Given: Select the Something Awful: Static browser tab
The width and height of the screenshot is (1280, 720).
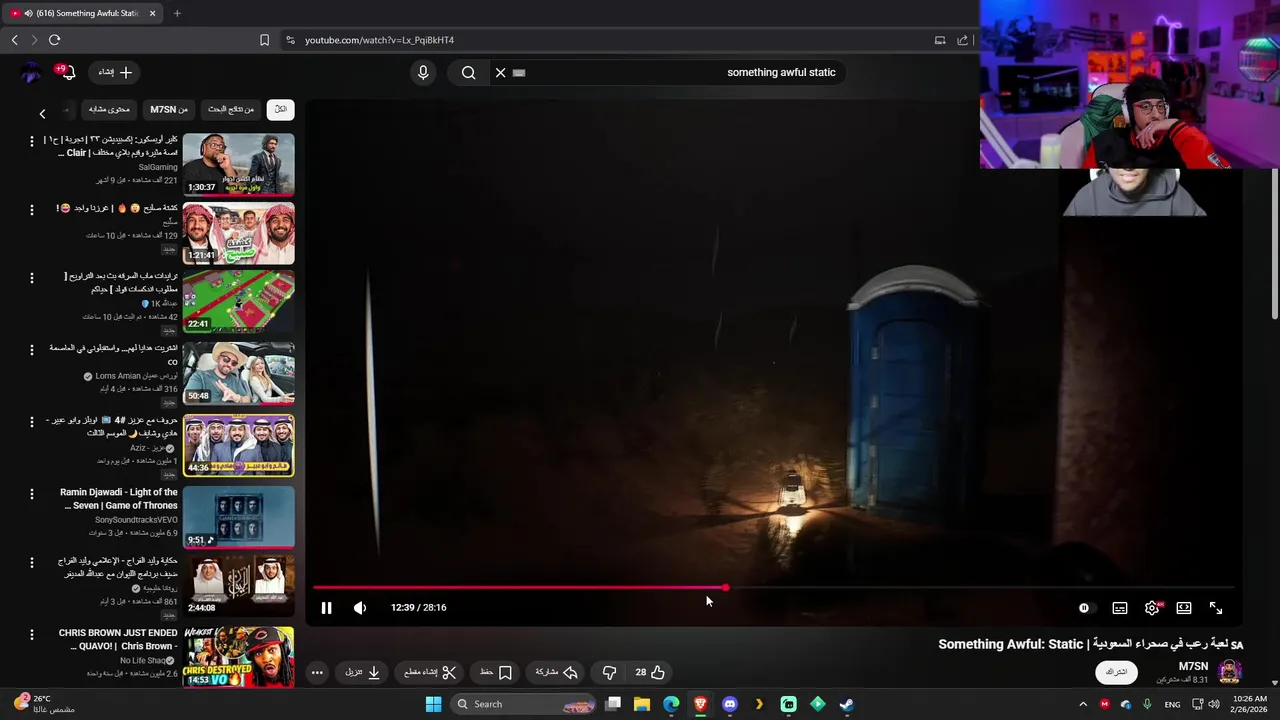Looking at the screenshot, I should [x=82, y=13].
